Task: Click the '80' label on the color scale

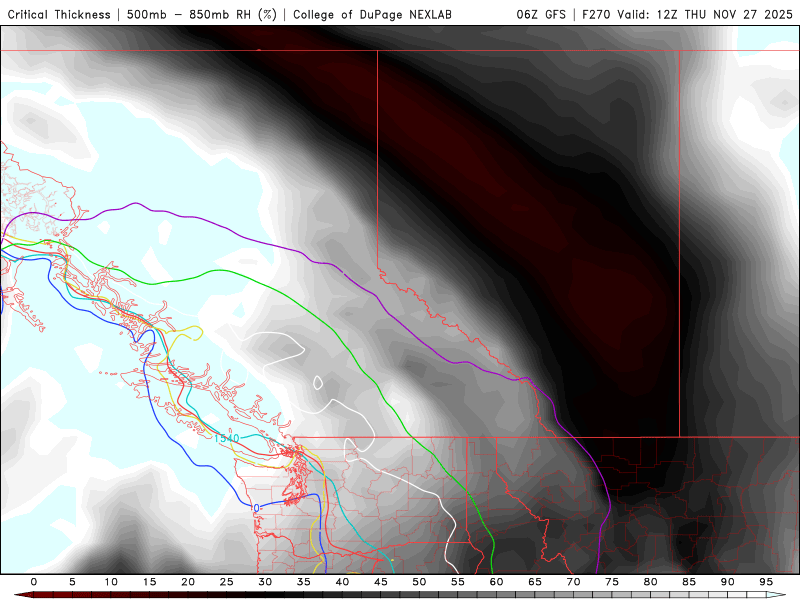Action: click(650, 582)
